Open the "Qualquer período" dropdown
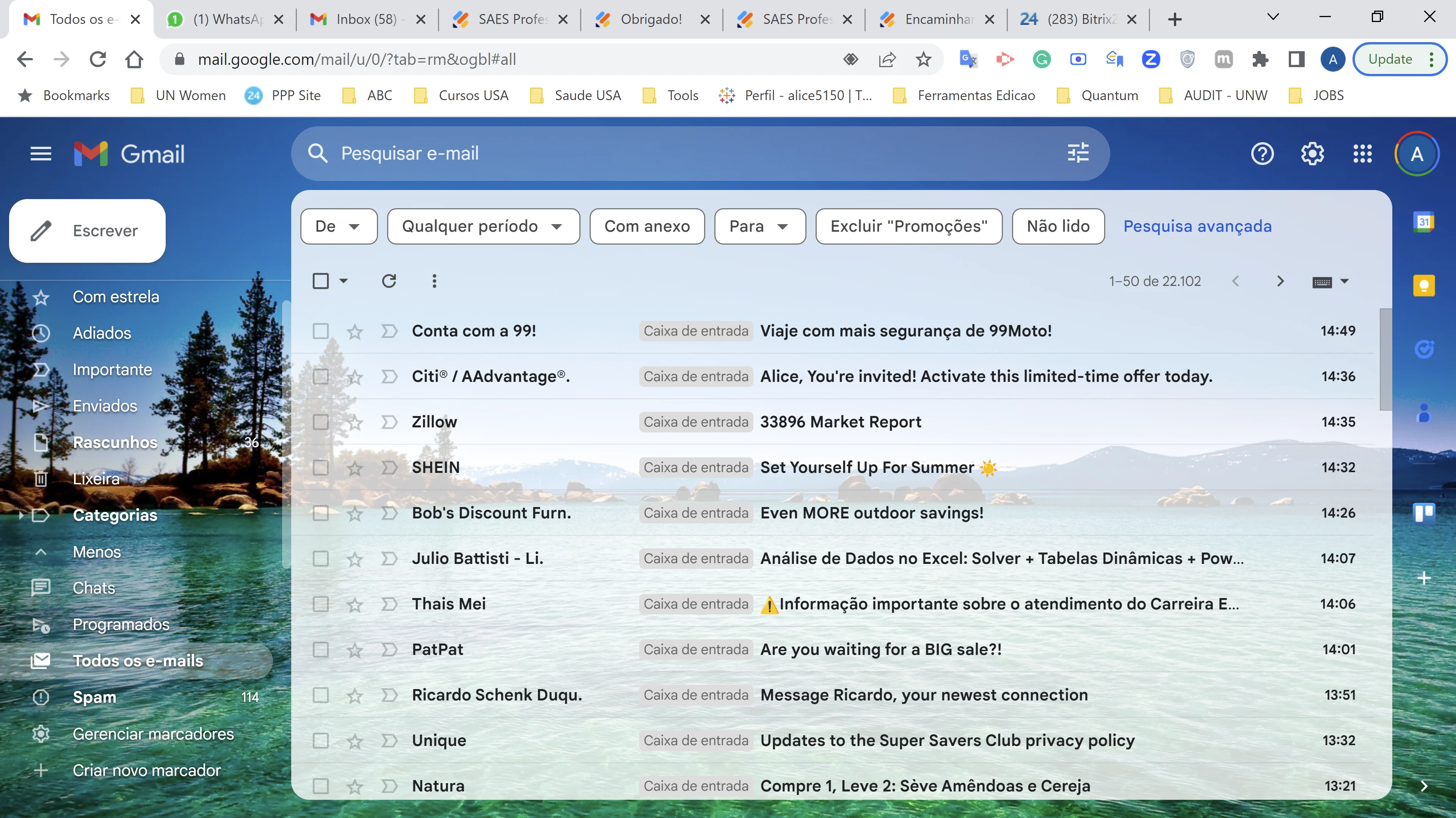Image resolution: width=1456 pixels, height=818 pixels. [483, 226]
